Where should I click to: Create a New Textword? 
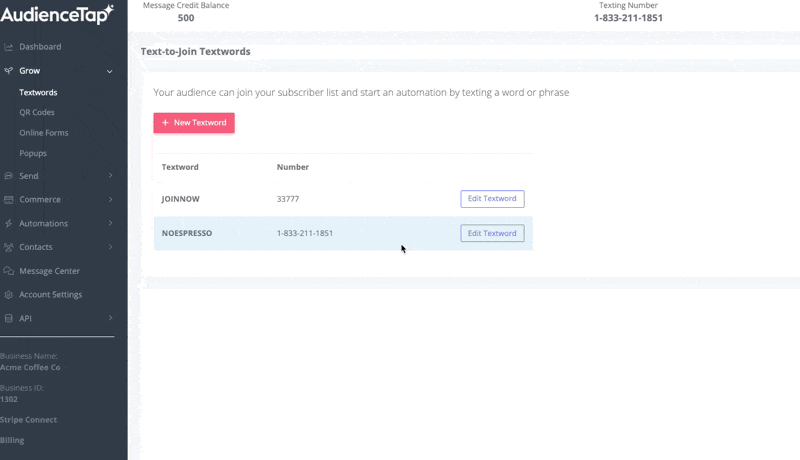click(x=194, y=123)
